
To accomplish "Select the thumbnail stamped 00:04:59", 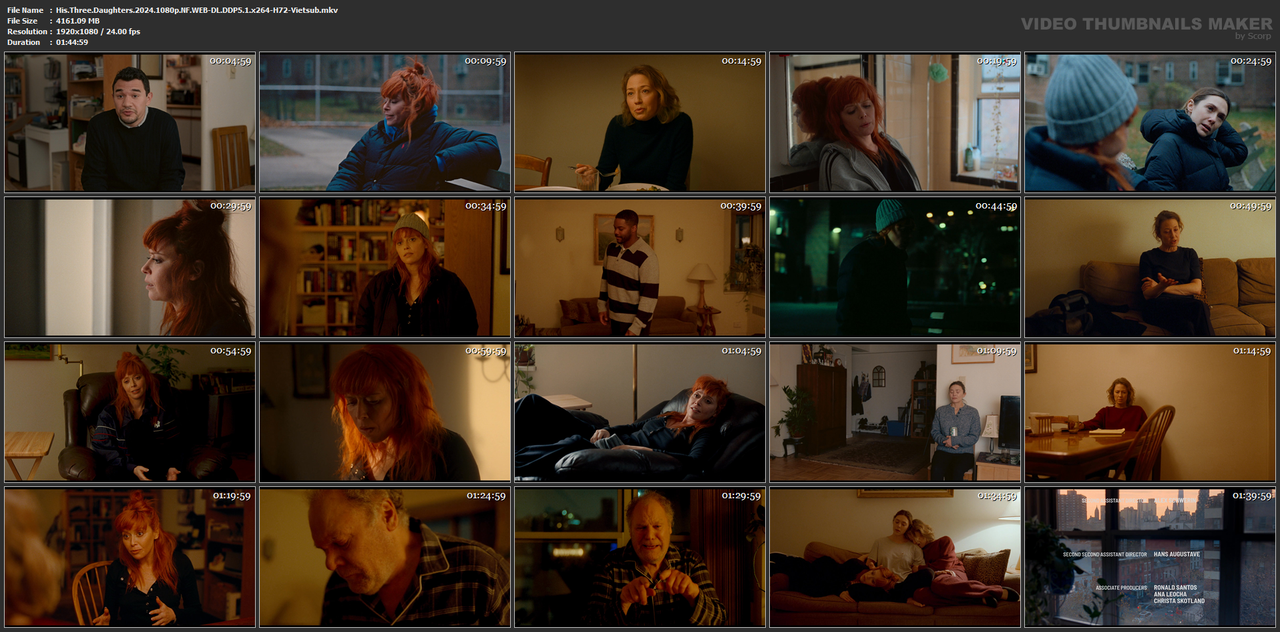I will coord(130,122).
